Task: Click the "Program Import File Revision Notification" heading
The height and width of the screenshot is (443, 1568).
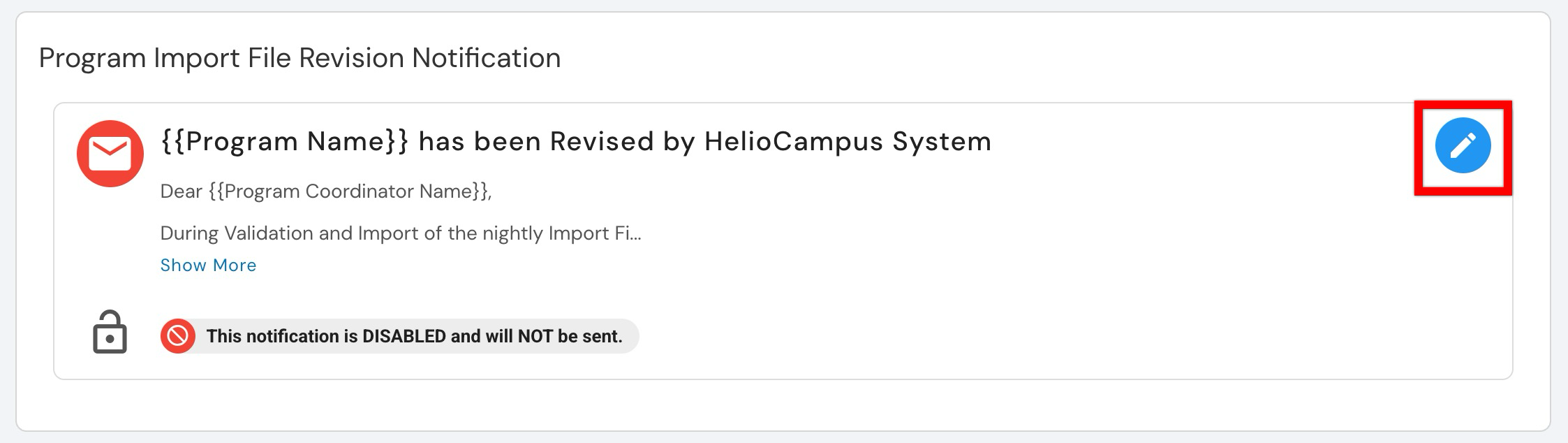Action: pyautogui.click(x=299, y=58)
